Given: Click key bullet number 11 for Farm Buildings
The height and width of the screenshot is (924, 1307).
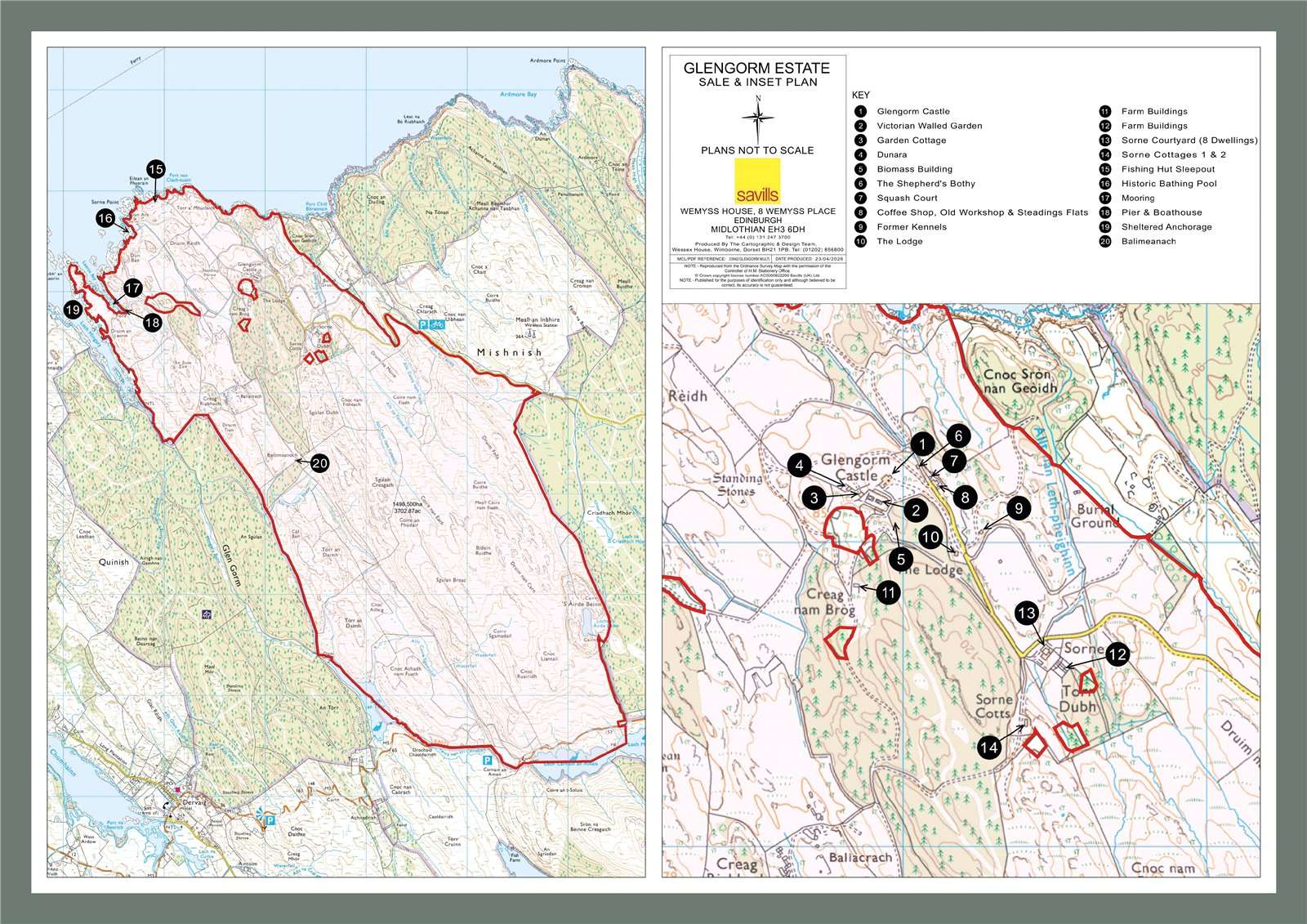Looking at the screenshot, I should point(1104,111).
